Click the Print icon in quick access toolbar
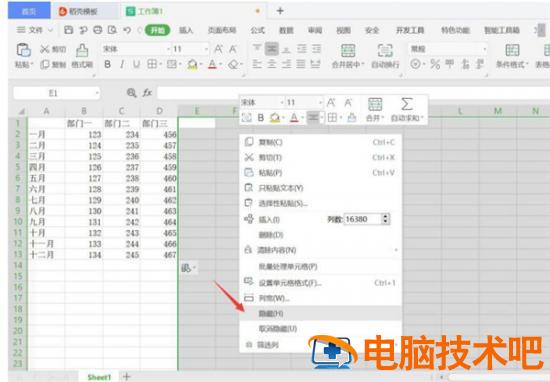This screenshot has height=382, width=550. point(98,30)
